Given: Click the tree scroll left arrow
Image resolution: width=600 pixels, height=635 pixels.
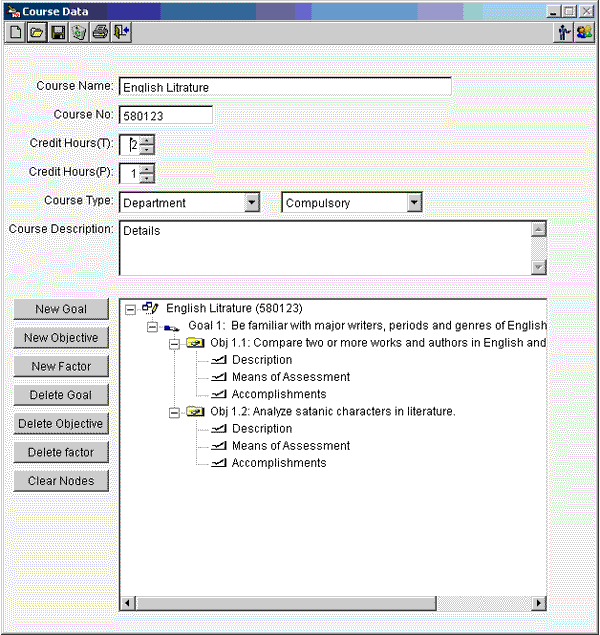Looking at the screenshot, I should pos(128,603).
